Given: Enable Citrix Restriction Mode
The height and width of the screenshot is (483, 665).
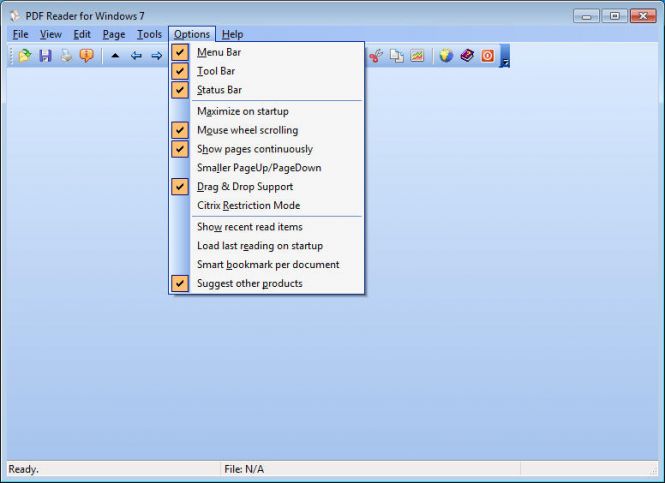Looking at the screenshot, I should coord(266,205).
